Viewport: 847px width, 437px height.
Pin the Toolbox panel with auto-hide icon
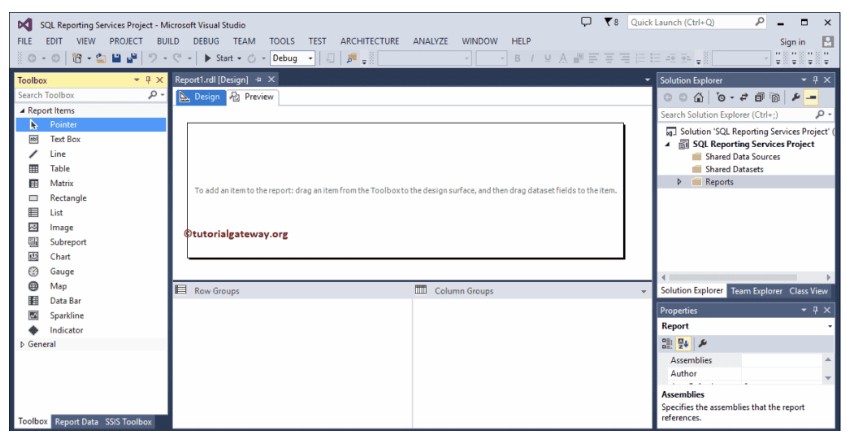148,80
